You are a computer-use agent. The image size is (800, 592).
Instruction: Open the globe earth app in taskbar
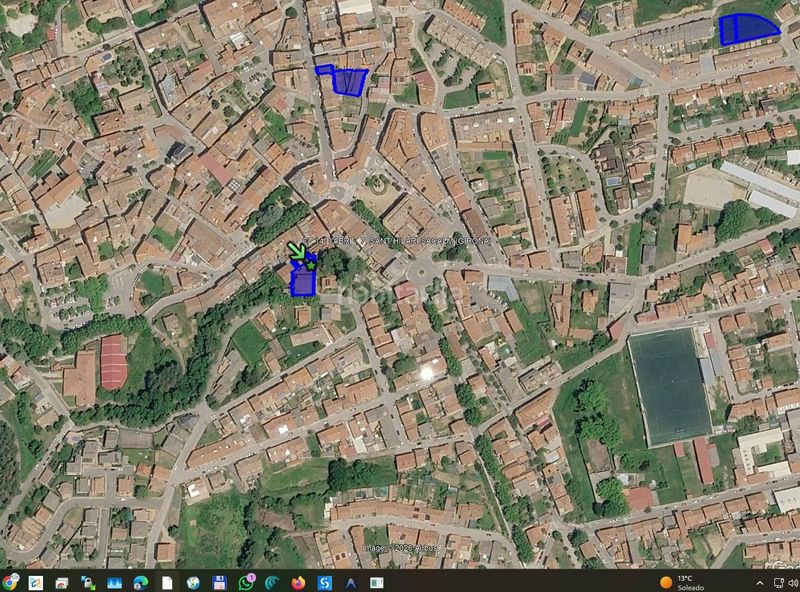[x=193, y=582]
